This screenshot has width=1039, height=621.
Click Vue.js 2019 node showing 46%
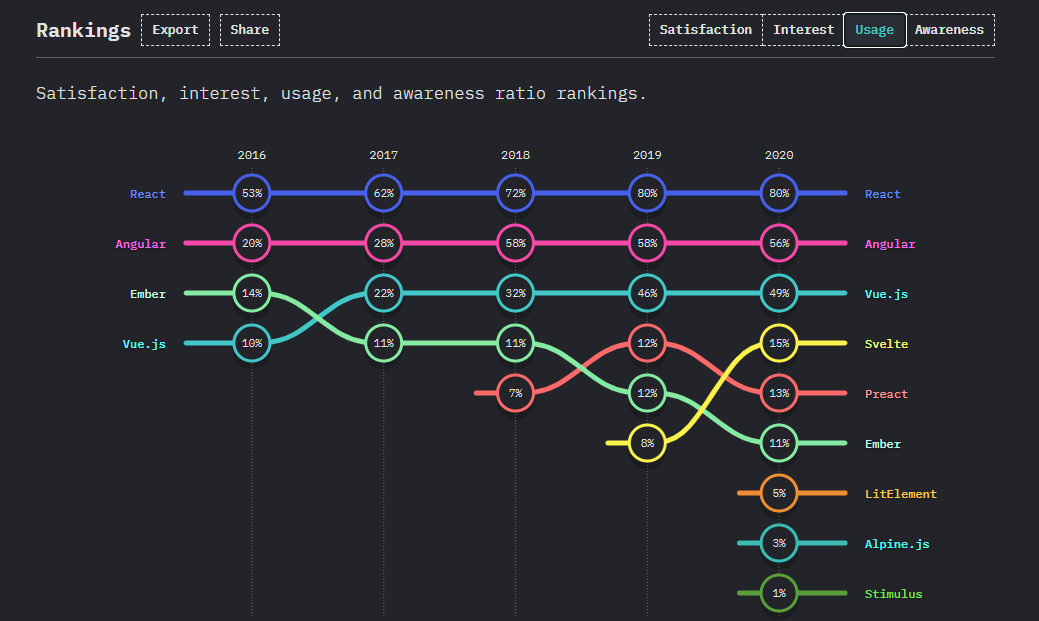(x=647, y=293)
